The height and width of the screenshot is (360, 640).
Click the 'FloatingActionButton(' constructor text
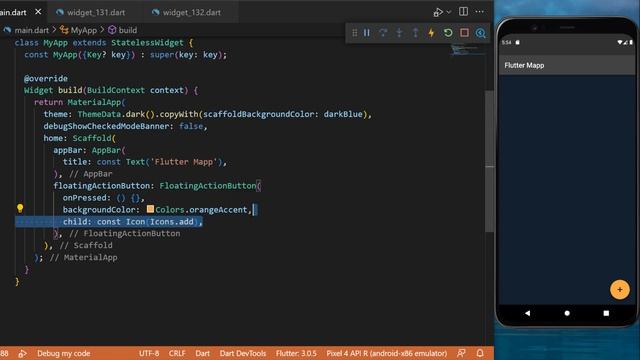pos(210,186)
